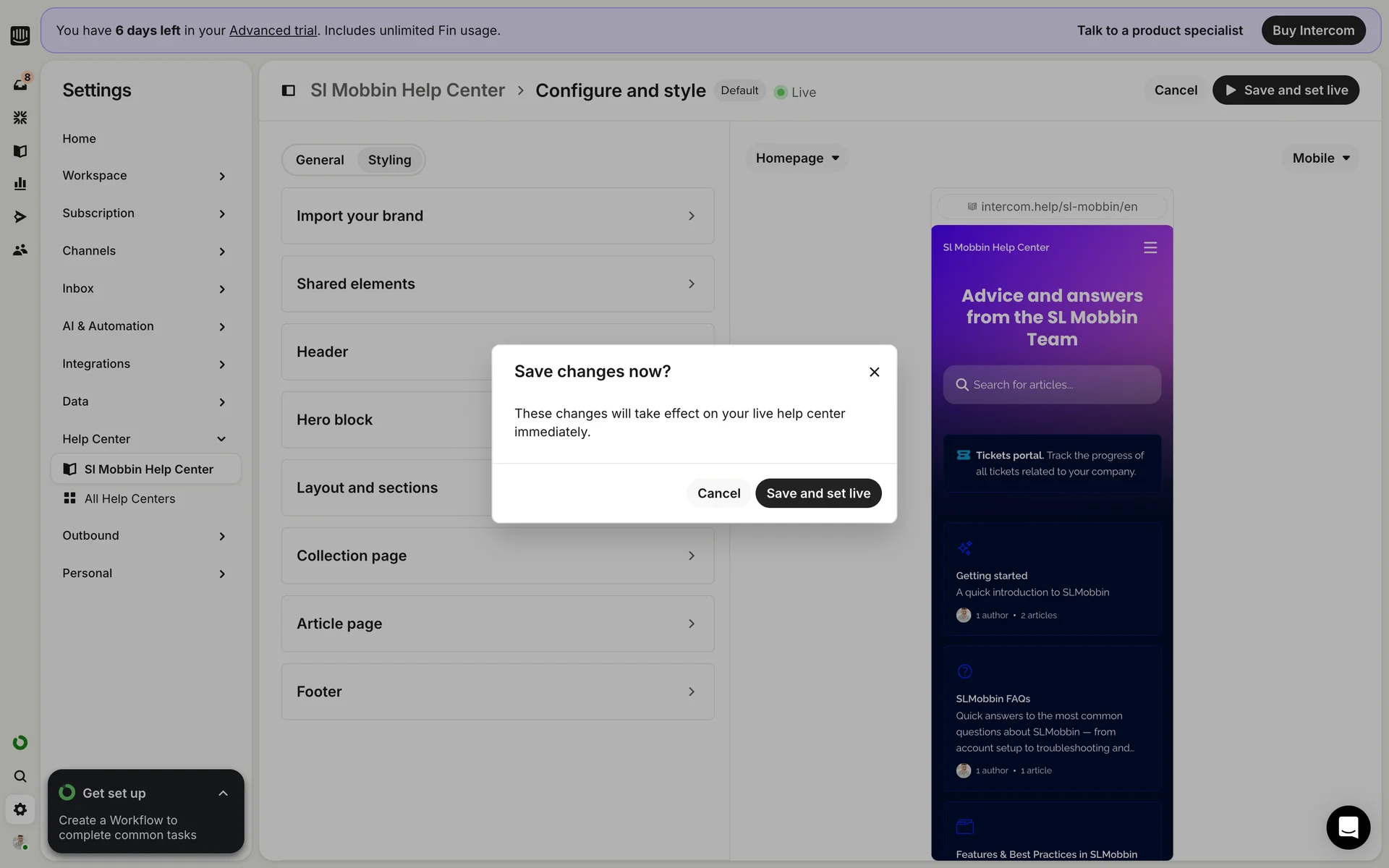Click the search magnifier icon in sidebar

pyautogui.click(x=20, y=776)
